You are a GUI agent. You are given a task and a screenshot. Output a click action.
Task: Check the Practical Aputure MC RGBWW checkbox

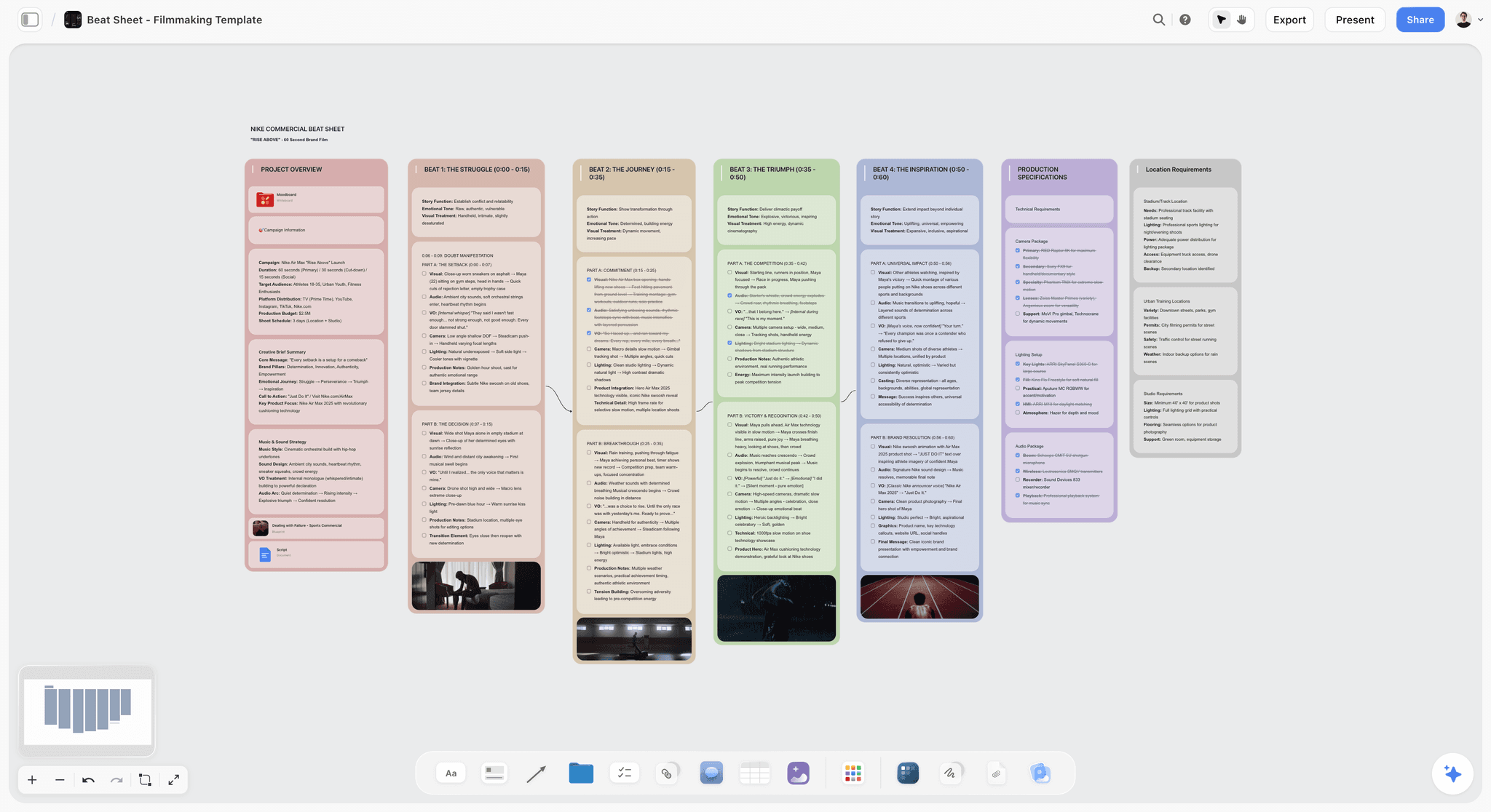coord(1018,389)
